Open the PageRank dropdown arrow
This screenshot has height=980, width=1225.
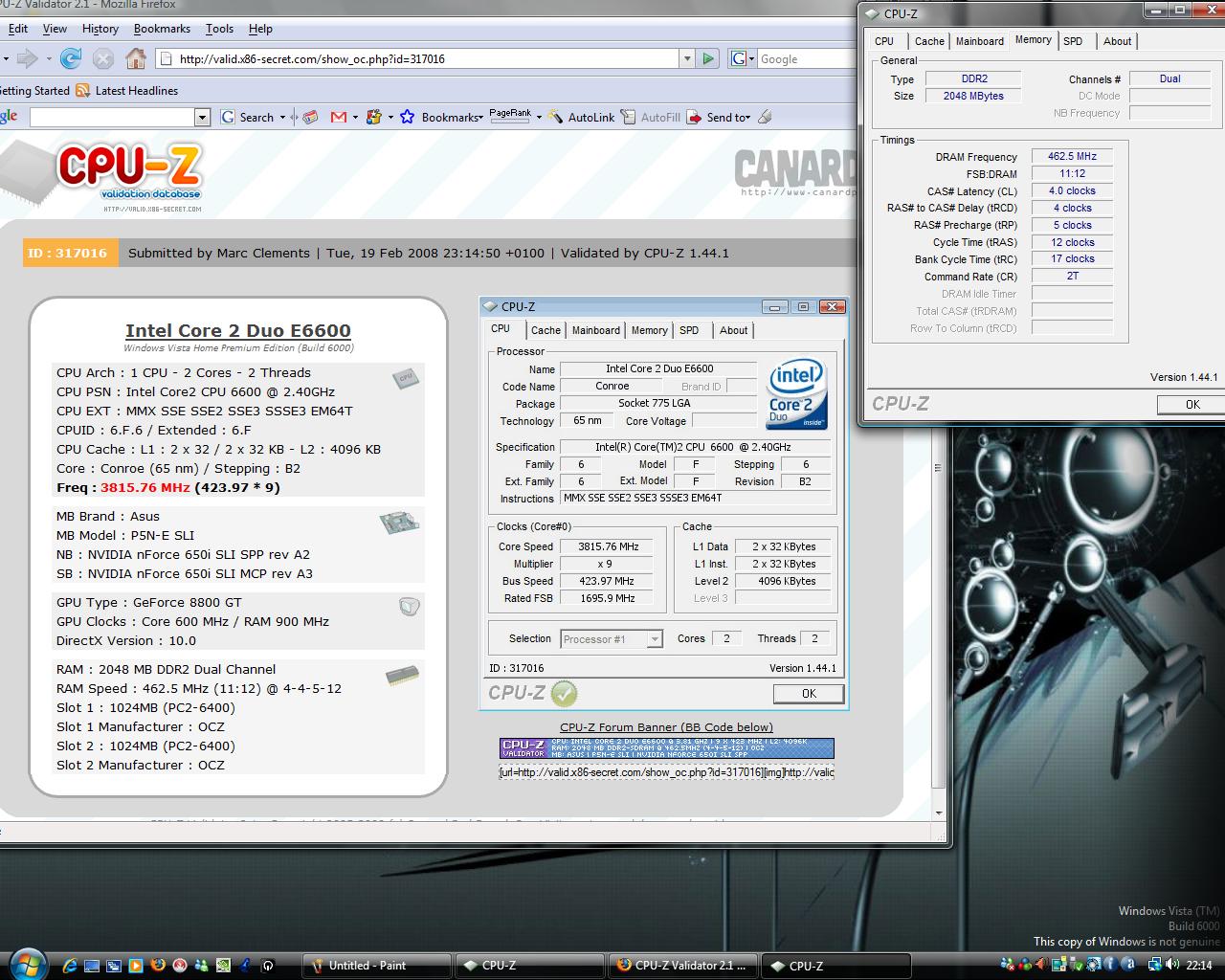tap(539, 117)
